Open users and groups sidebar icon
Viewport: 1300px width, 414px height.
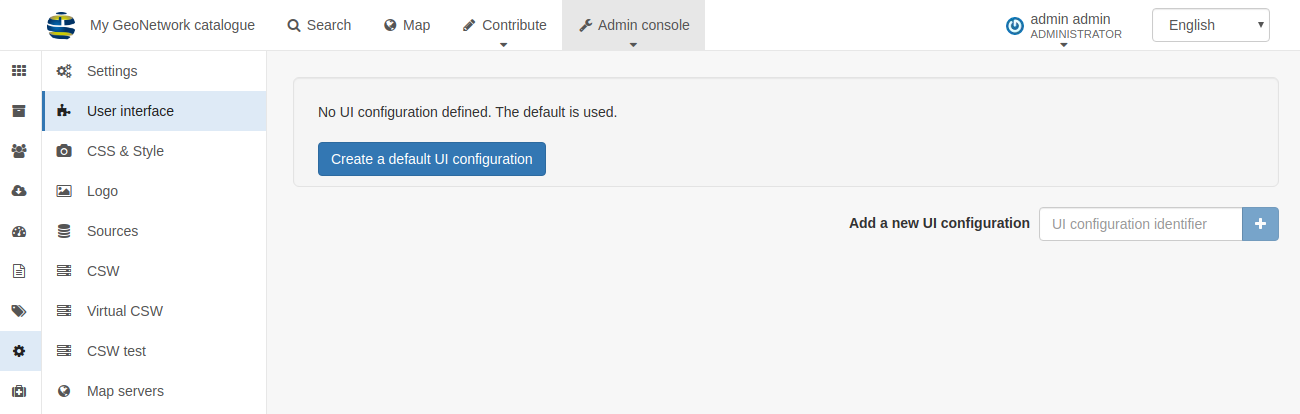(x=19, y=151)
